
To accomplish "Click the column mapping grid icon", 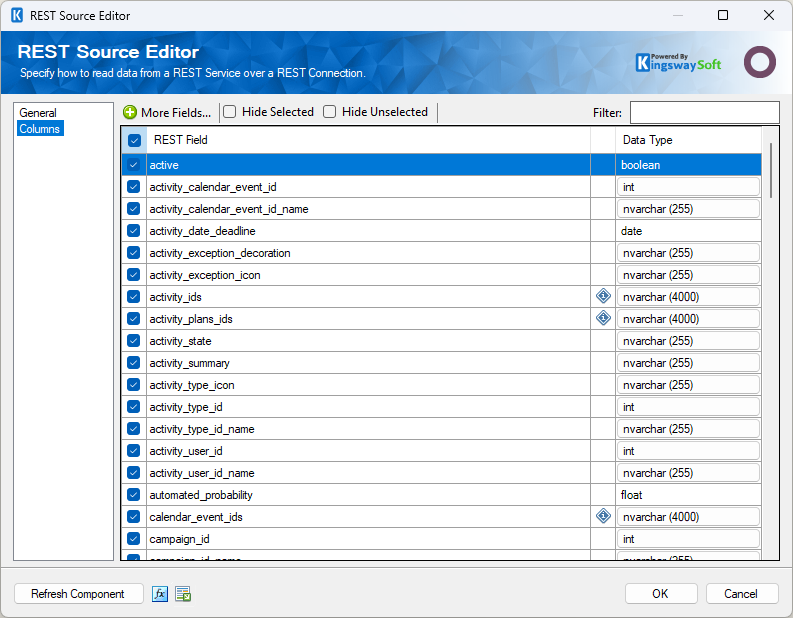I will pos(183,594).
